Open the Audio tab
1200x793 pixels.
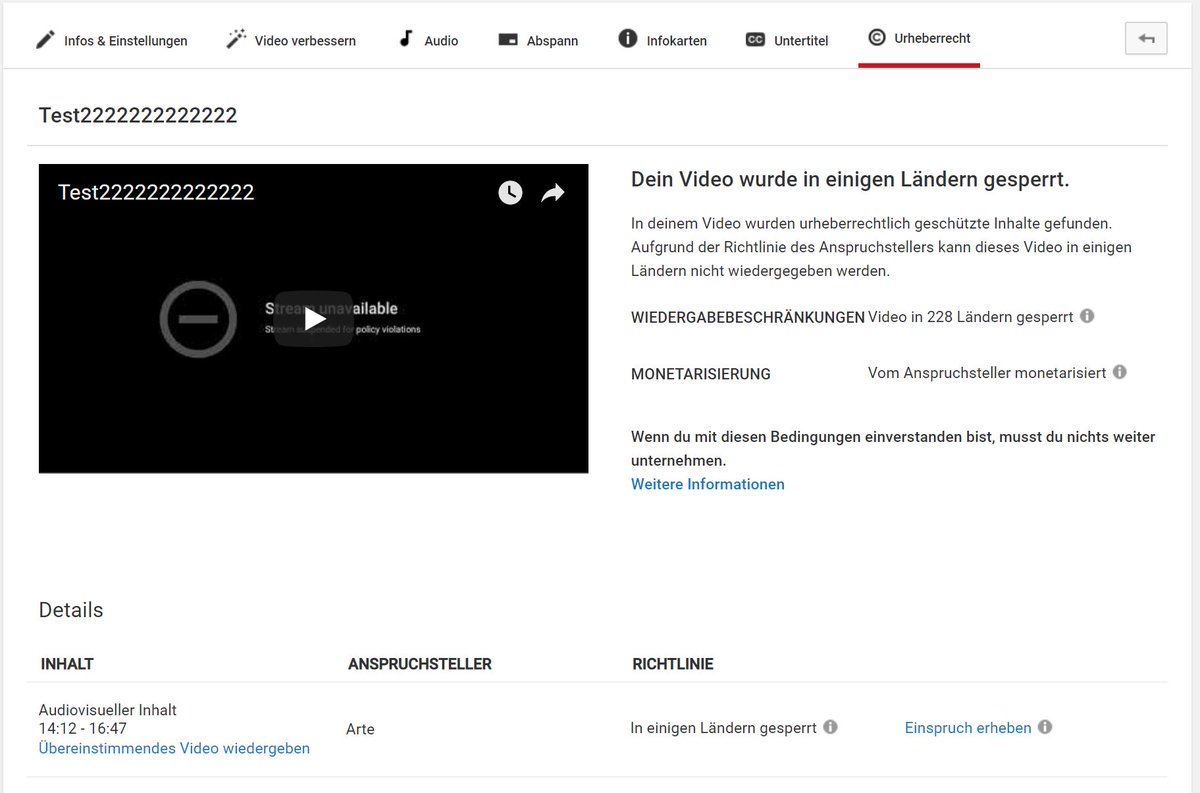pyautogui.click(x=428, y=41)
